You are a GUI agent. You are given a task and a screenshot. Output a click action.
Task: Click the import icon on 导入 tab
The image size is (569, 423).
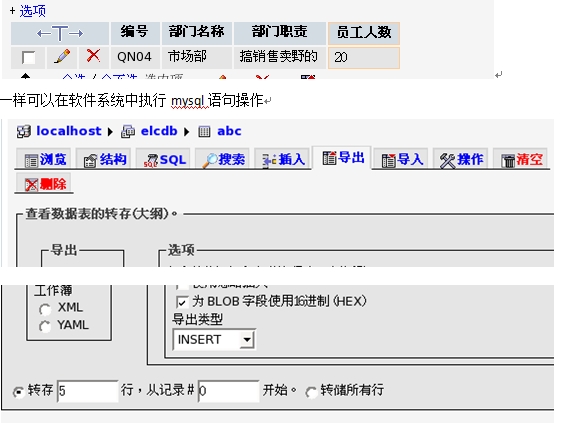(x=389, y=160)
